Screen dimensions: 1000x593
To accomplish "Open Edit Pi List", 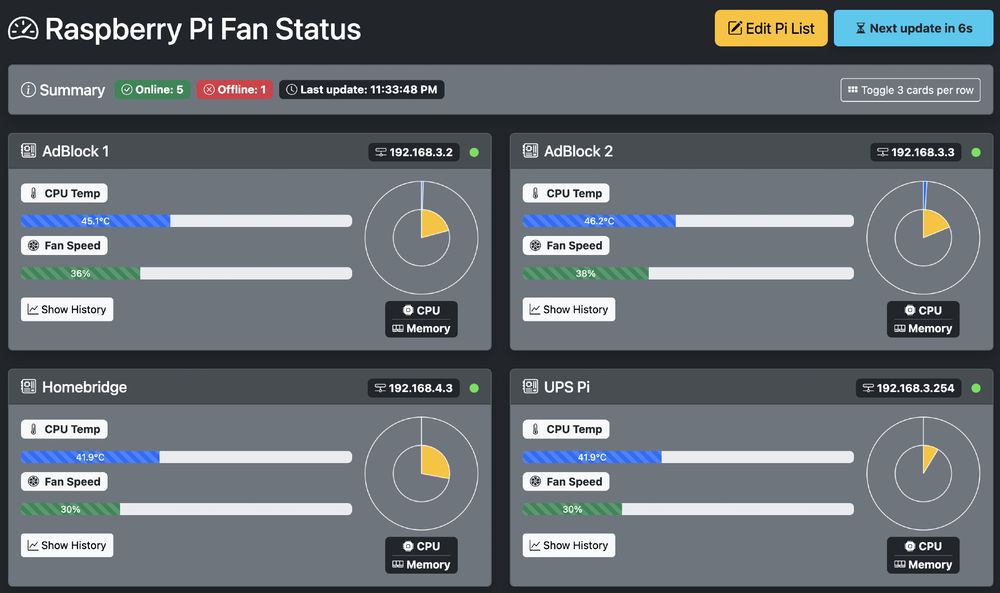I will (771, 28).
